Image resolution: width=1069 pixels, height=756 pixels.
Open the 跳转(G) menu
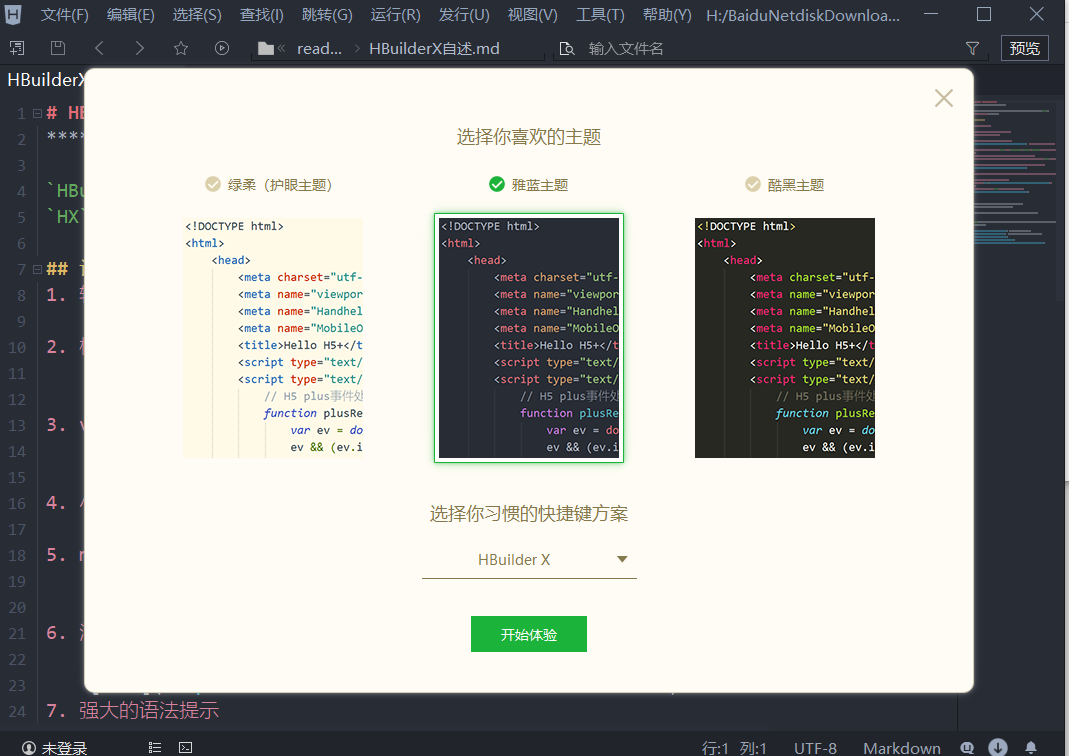[327, 15]
